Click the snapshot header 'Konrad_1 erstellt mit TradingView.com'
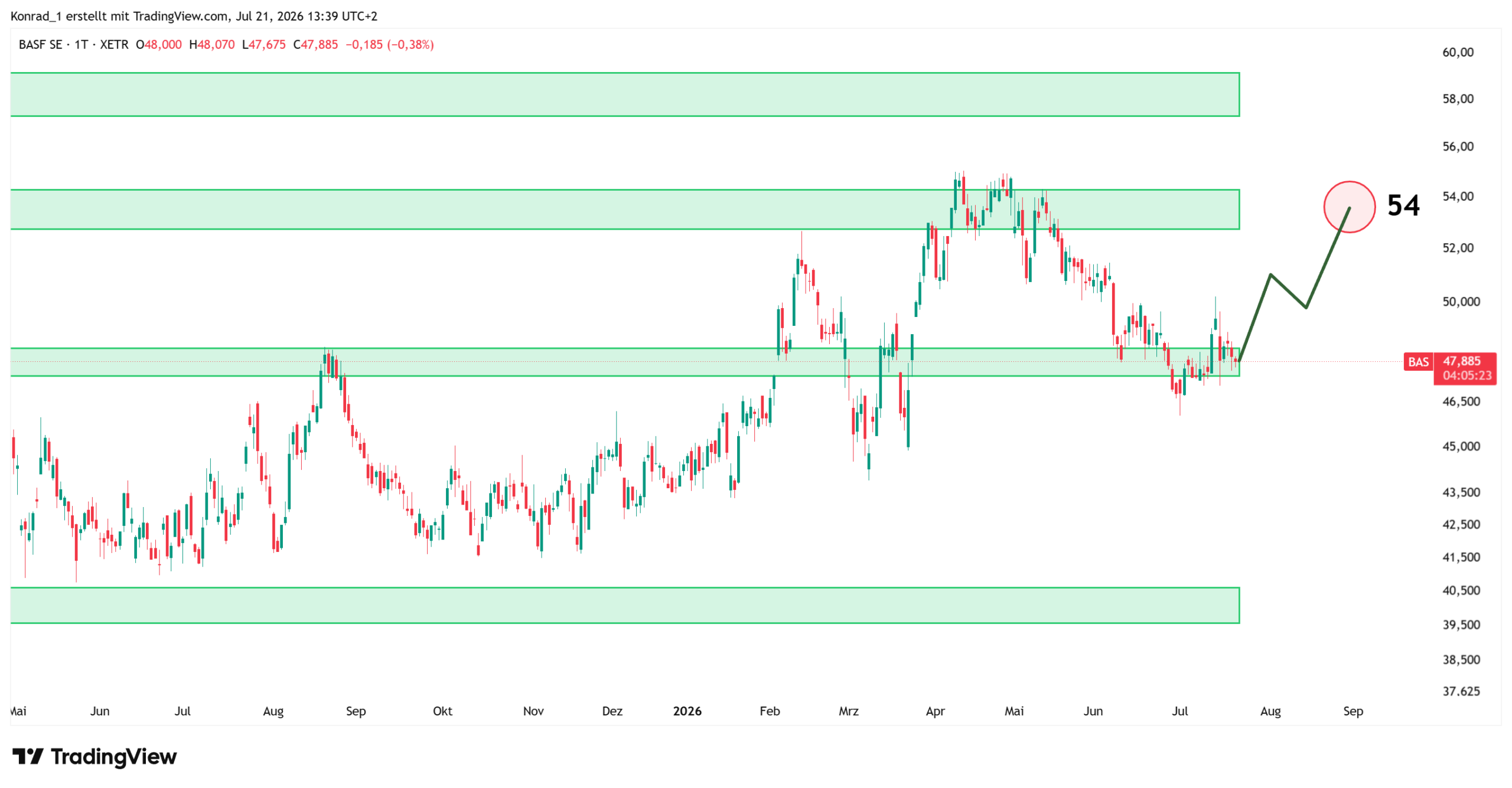 [x=120, y=16]
